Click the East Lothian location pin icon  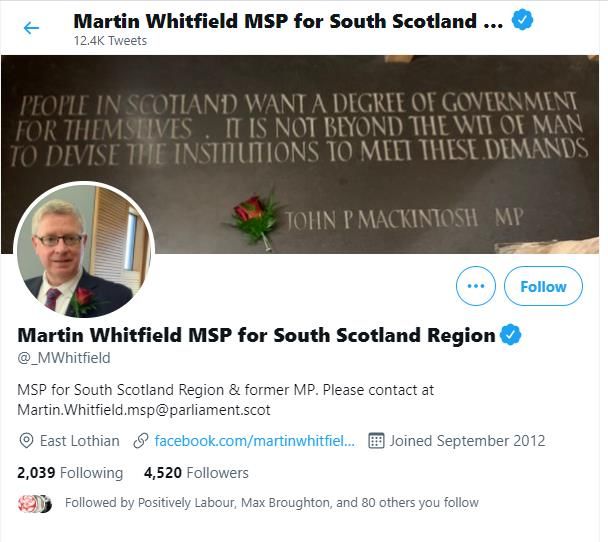pos(26,441)
